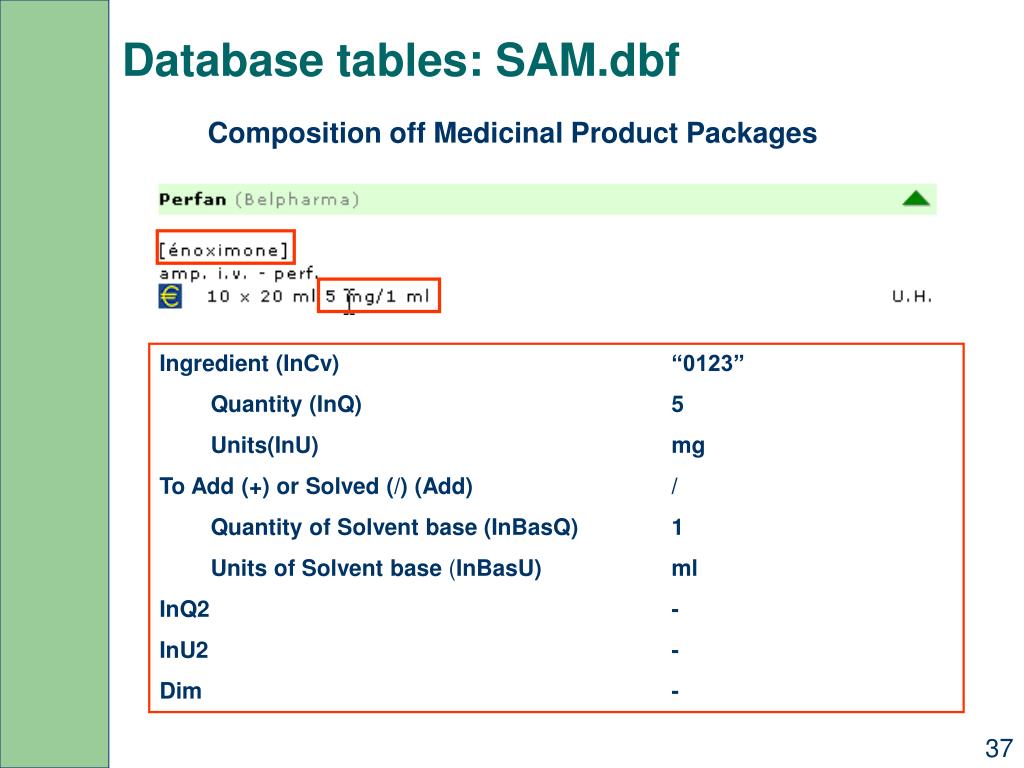Click the ml solvent units value
The image size is (1024, 768).
684,568
